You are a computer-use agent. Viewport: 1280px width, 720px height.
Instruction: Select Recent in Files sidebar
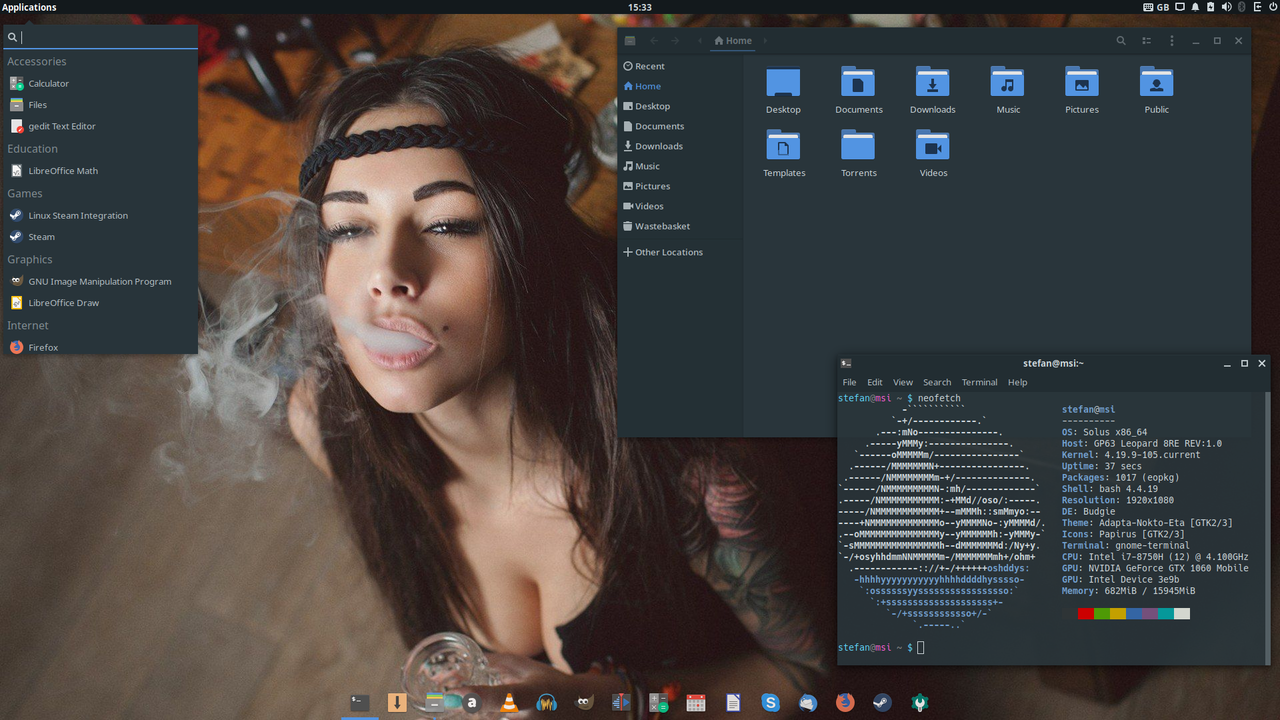[680, 66]
